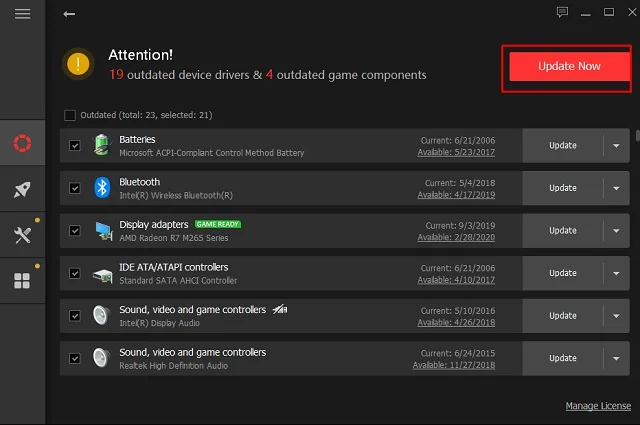Open the Available: 11/27/2018 link
Screen dimensions: 640x425
tap(453, 365)
